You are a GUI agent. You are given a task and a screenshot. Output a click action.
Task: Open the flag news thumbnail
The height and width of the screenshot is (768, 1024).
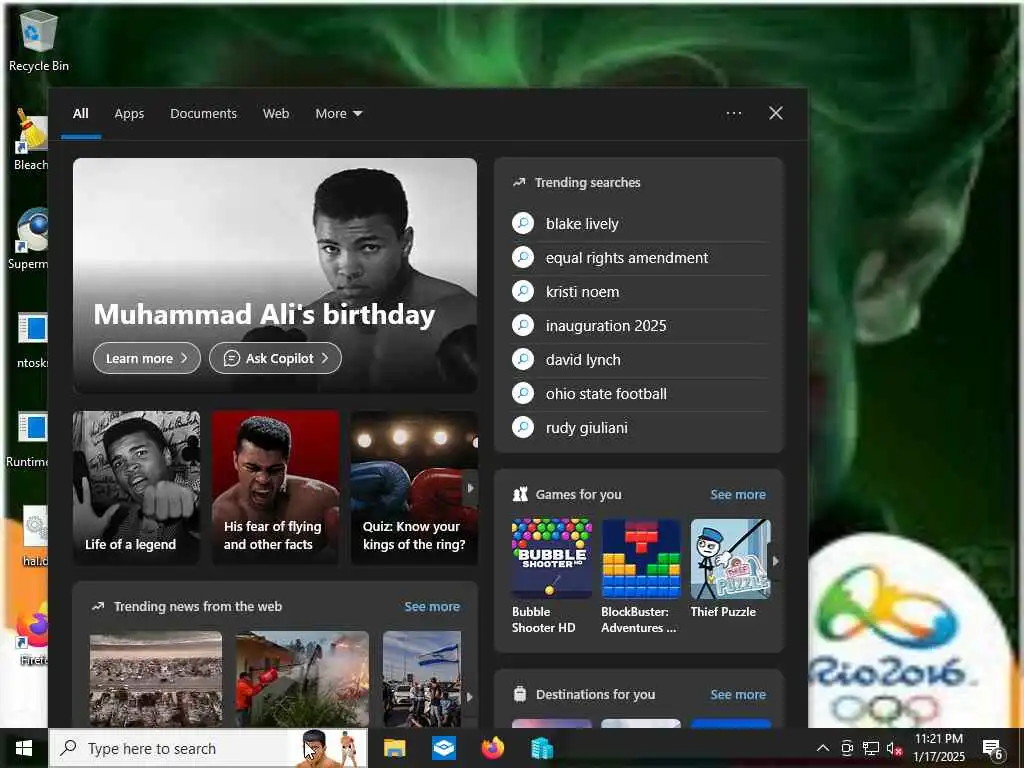coord(422,679)
